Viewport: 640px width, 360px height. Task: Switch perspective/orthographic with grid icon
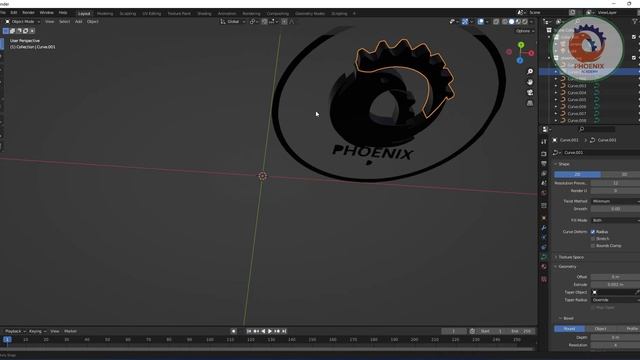click(x=530, y=103)
